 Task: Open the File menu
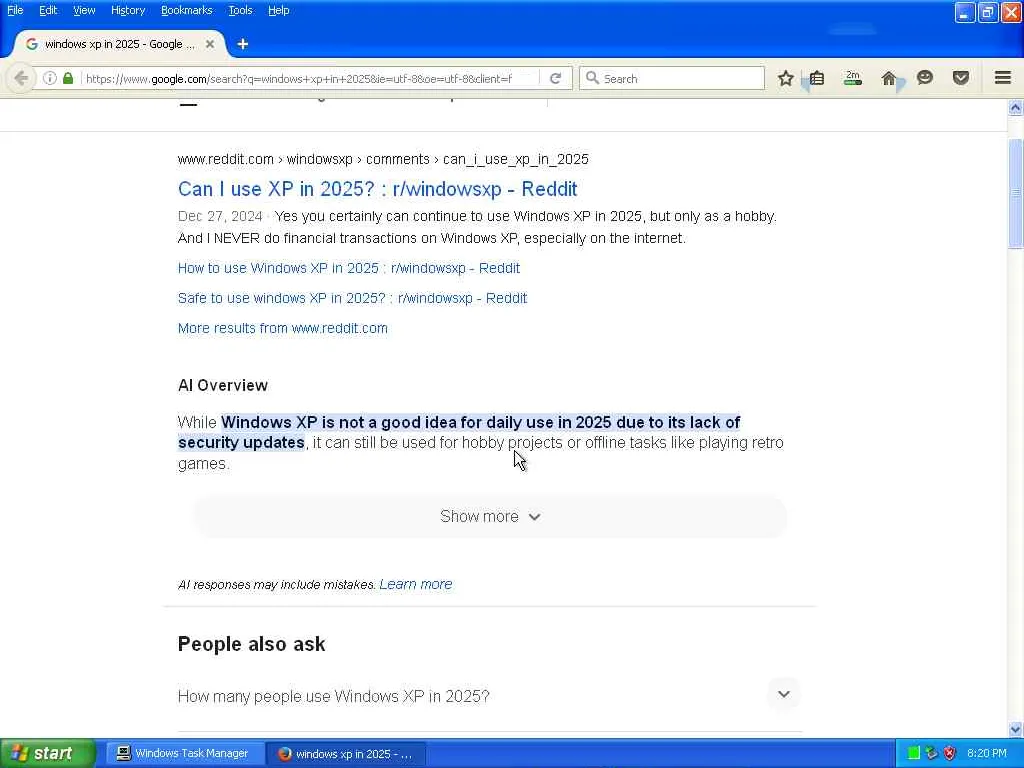point(15,10)
